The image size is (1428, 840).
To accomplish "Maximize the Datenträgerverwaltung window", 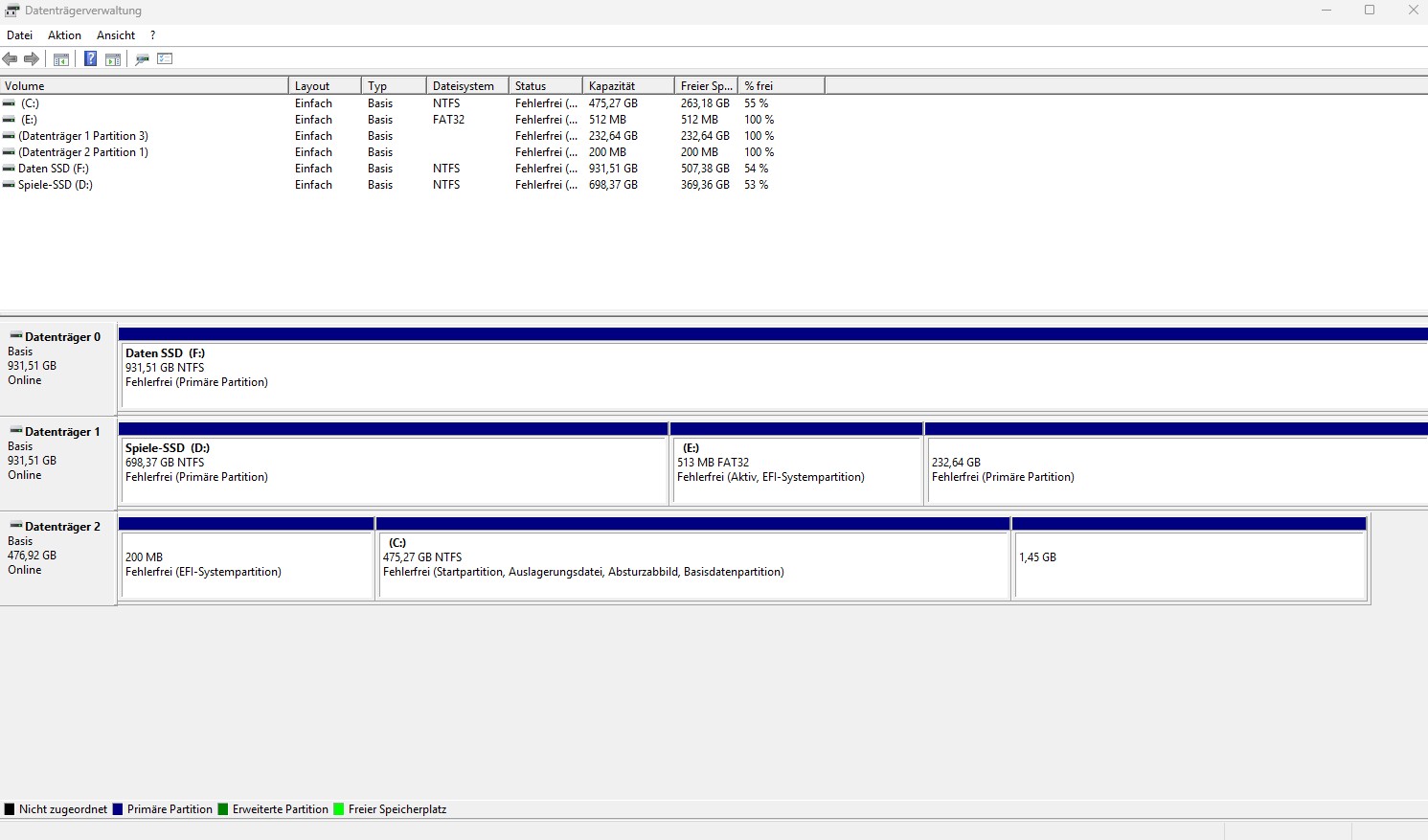I will pyautogui.click(x=1370, y=11).
